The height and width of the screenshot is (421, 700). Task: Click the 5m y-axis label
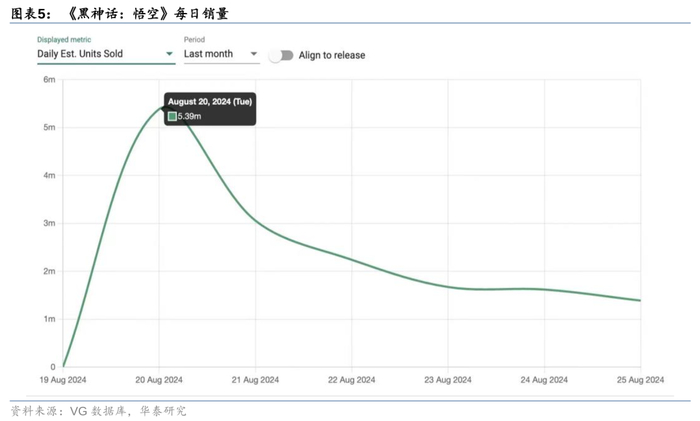pyautogui.click(x=49, y=127)
